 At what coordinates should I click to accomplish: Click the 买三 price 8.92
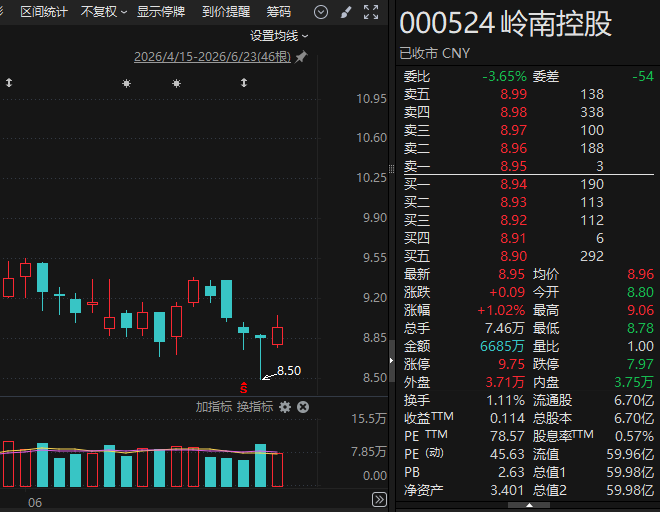point(513,221)
